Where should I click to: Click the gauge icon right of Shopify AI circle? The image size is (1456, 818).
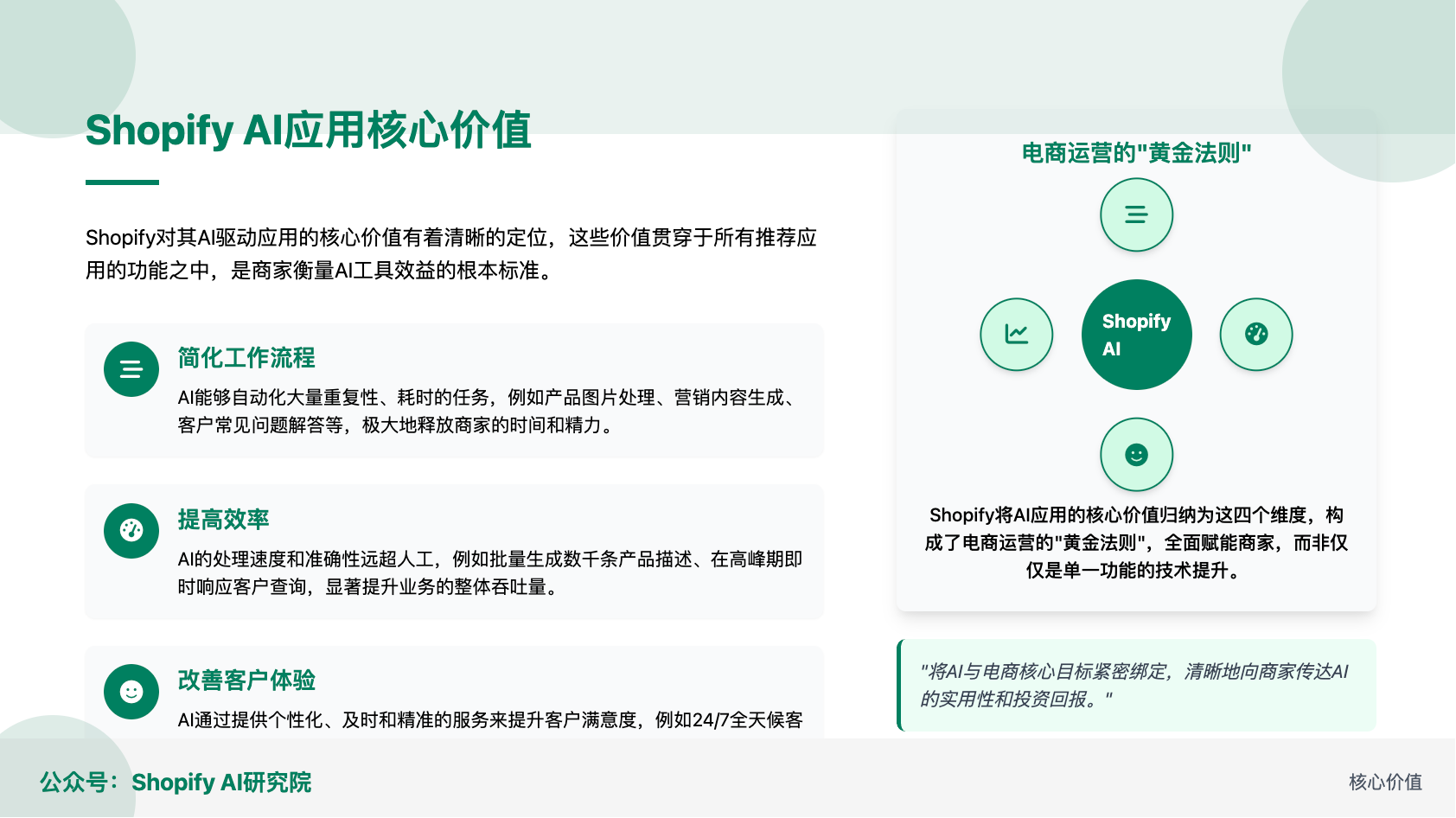pos(1256,335)
